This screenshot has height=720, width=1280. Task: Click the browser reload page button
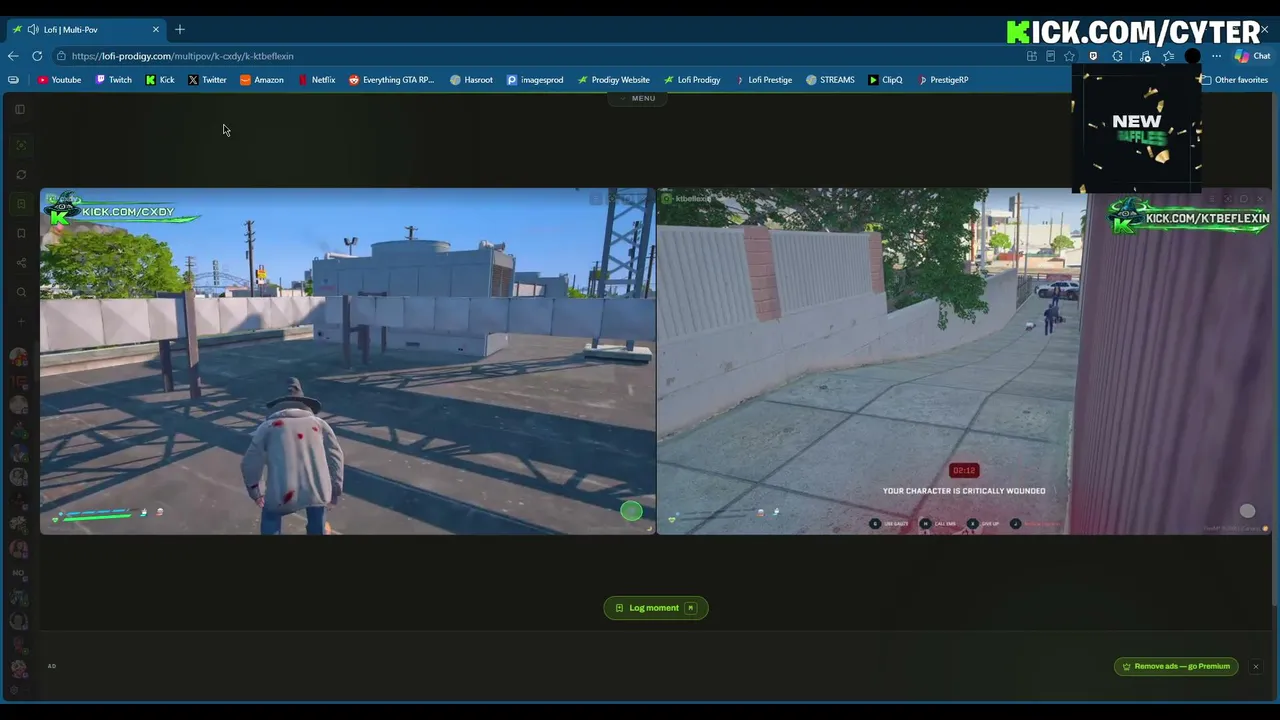click(37, 56)
